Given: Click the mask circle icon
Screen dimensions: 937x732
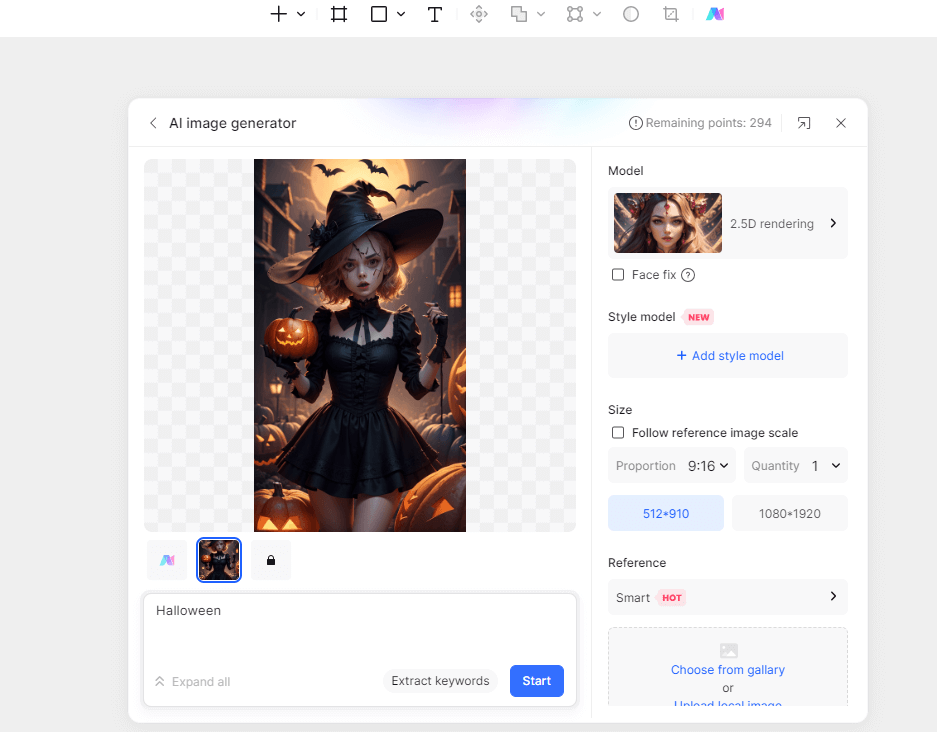Looking at the screenshot, I should point(631,14).
